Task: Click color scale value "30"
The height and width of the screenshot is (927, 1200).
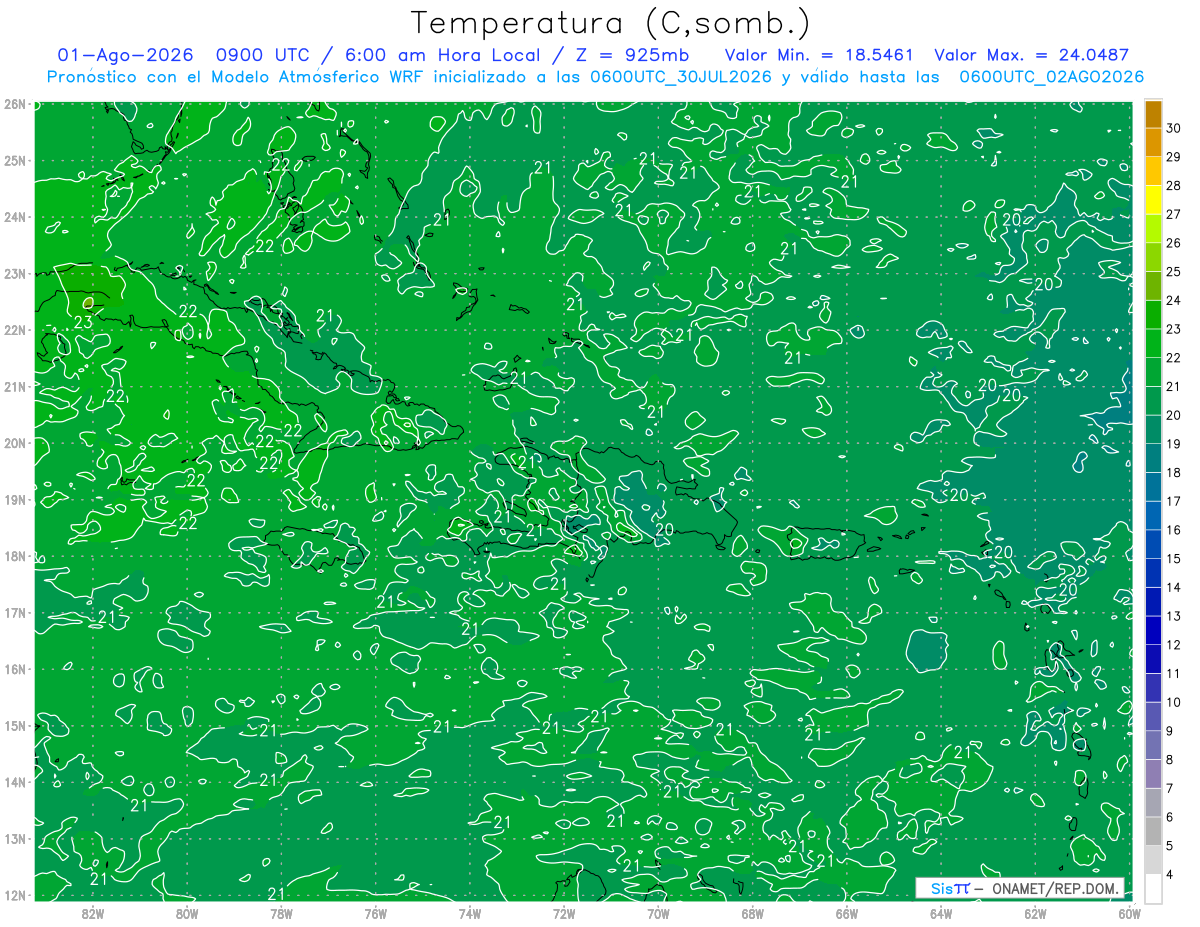Action: 1174,128
